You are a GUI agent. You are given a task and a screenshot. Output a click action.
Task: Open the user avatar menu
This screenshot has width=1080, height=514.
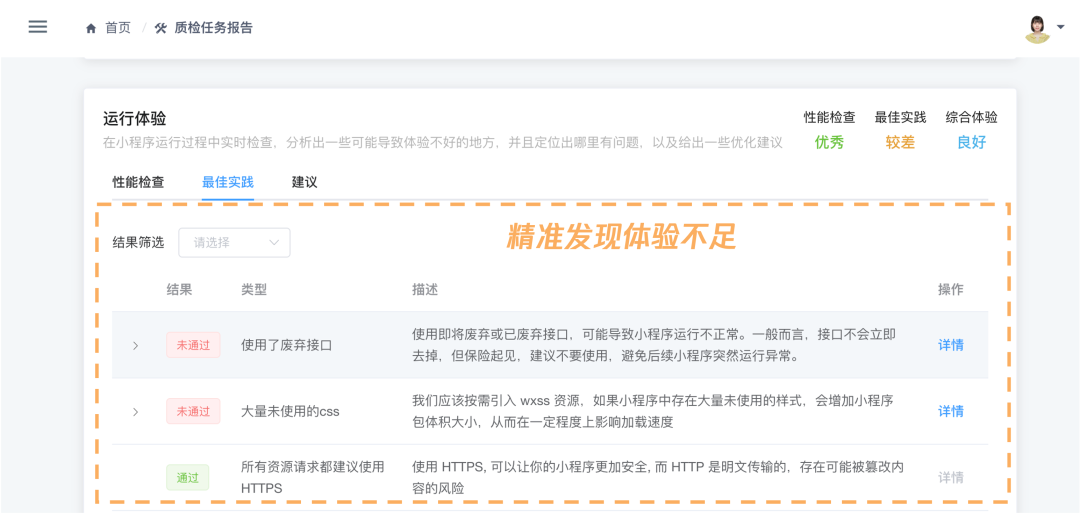(x=1037, y=28)
